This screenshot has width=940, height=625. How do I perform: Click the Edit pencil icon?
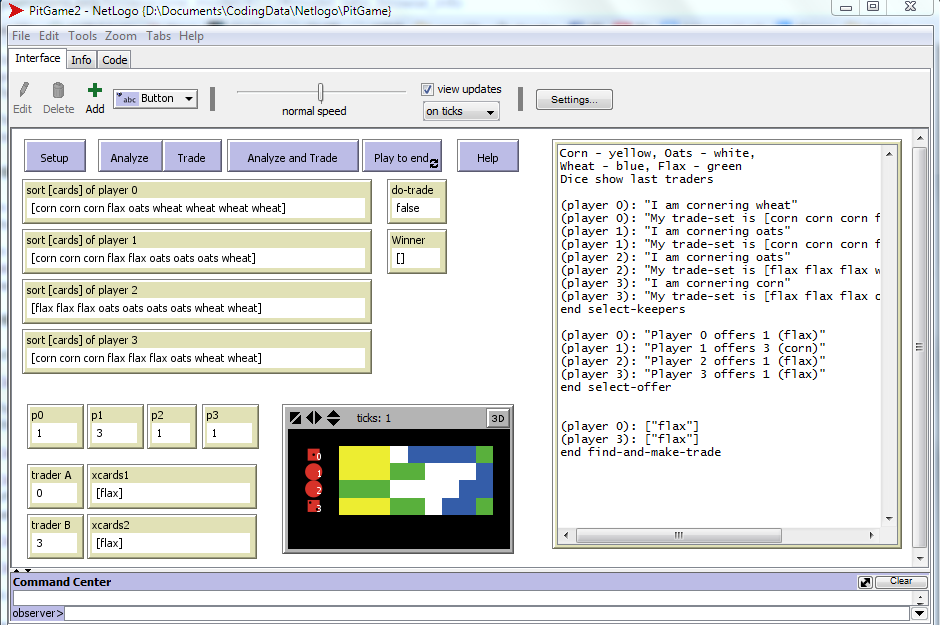(23, 91)
